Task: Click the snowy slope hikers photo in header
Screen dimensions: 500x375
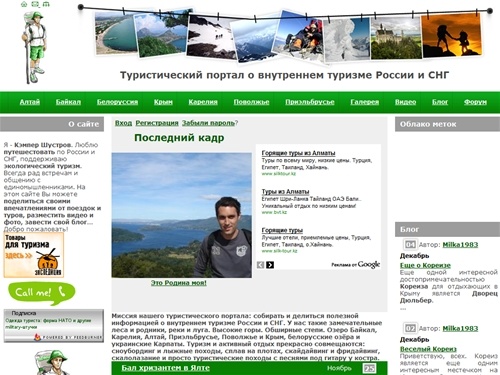Action: [212, 37]
